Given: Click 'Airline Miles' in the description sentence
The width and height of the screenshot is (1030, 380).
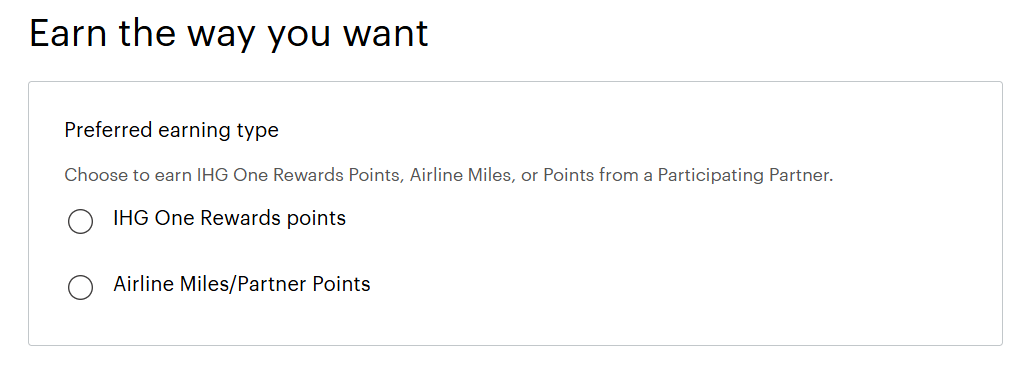Looking at the screenshot, I should point(462,176).
